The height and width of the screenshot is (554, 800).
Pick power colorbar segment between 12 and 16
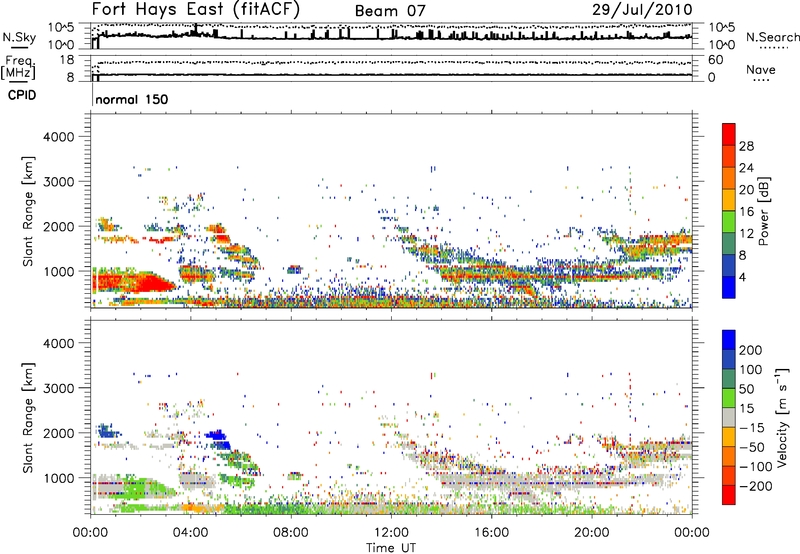(729, 222)
